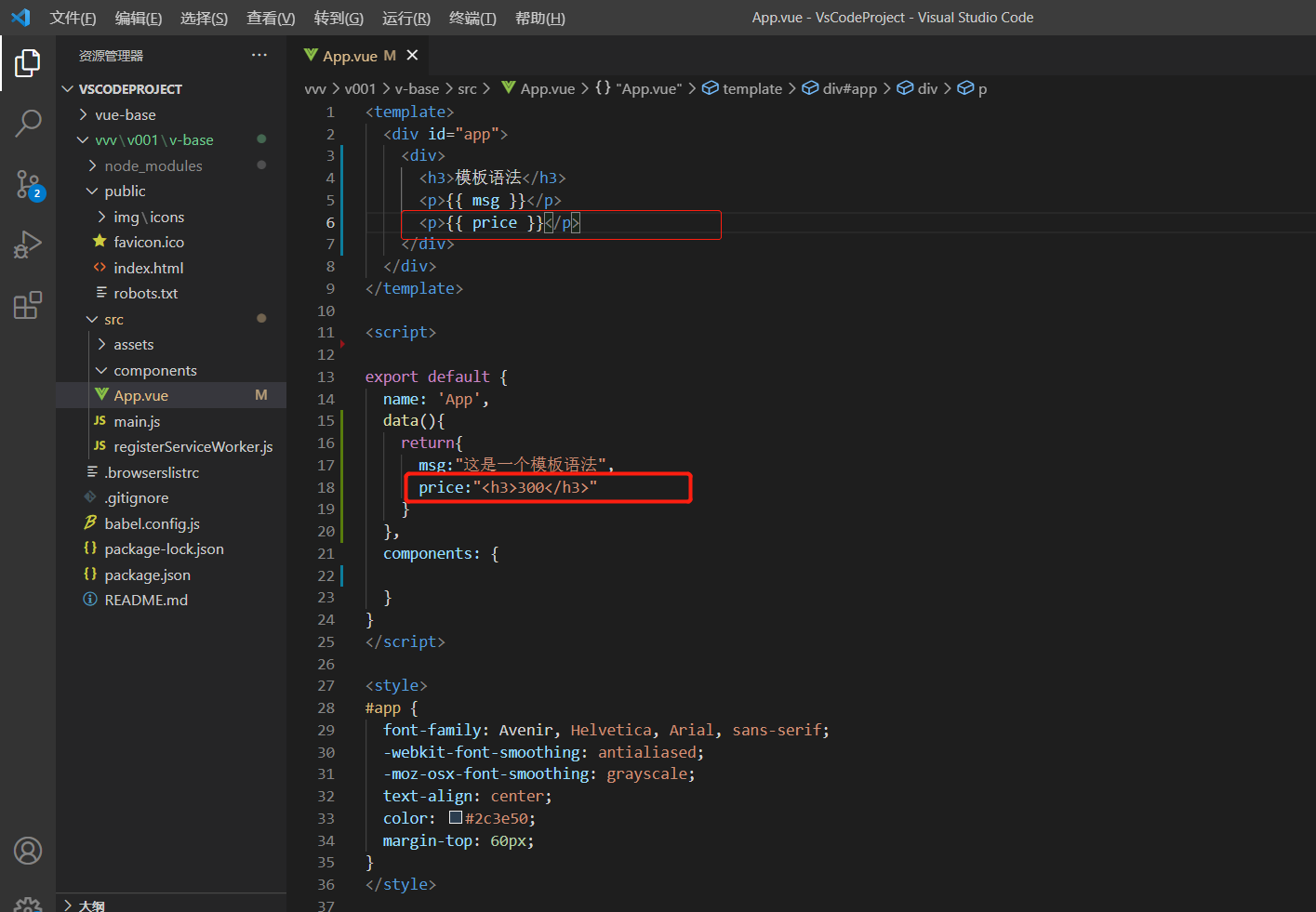Expand the assets folder
Viewport: 1316px width, 912px height.
coord(101,344)
